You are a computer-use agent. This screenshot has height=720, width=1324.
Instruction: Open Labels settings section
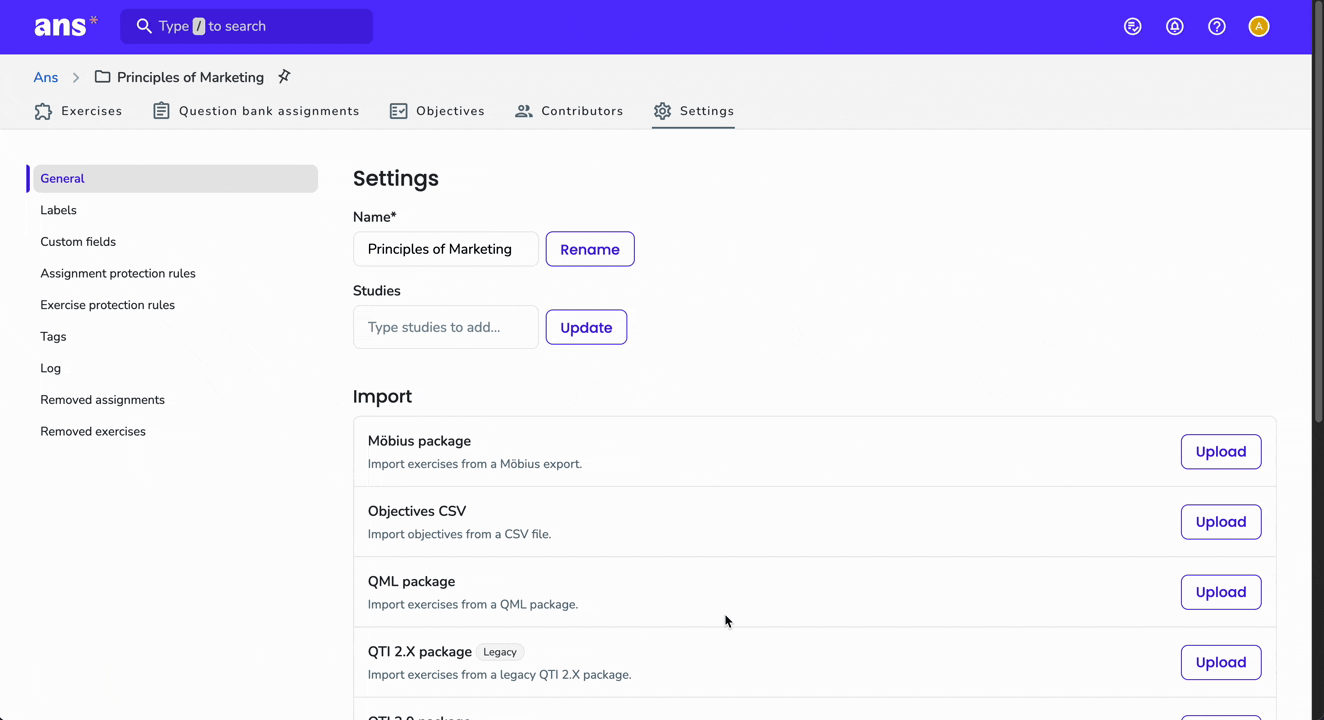[x=58, y=210]
